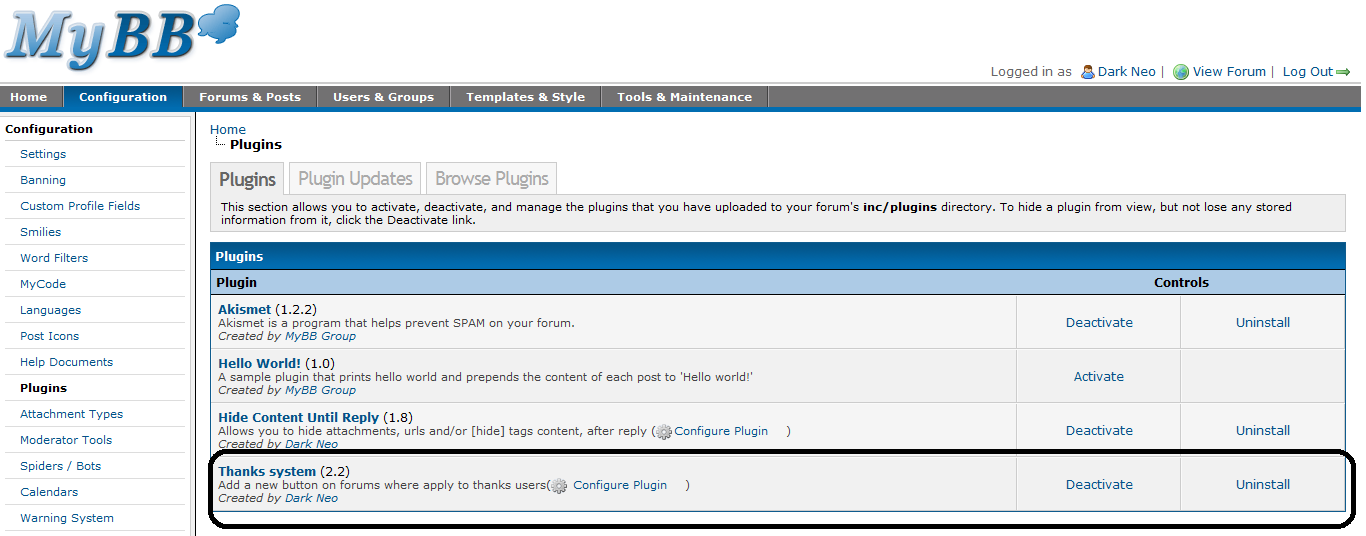Screen dimensions: 1366x536
Task: Click Dark Neo author link under Thanks system
Action: coord(311,498)
